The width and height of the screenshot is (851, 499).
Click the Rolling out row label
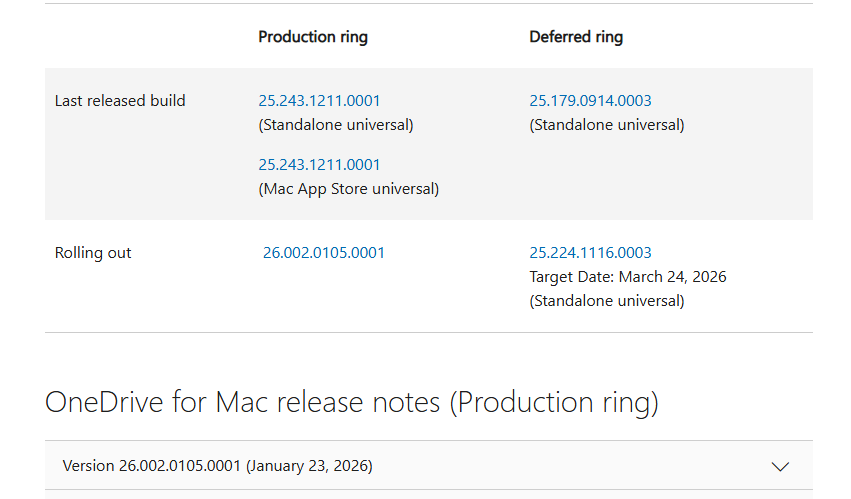pos(93,253)
